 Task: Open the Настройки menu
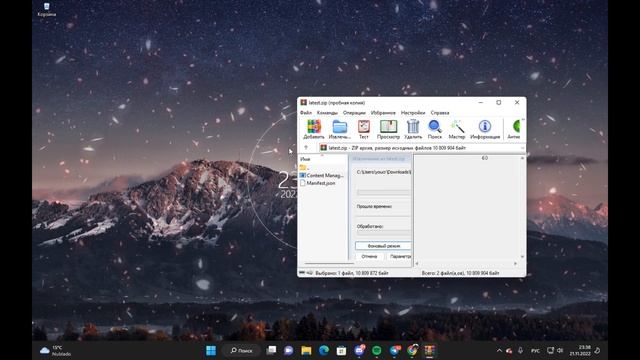click(x=413, y=113)
